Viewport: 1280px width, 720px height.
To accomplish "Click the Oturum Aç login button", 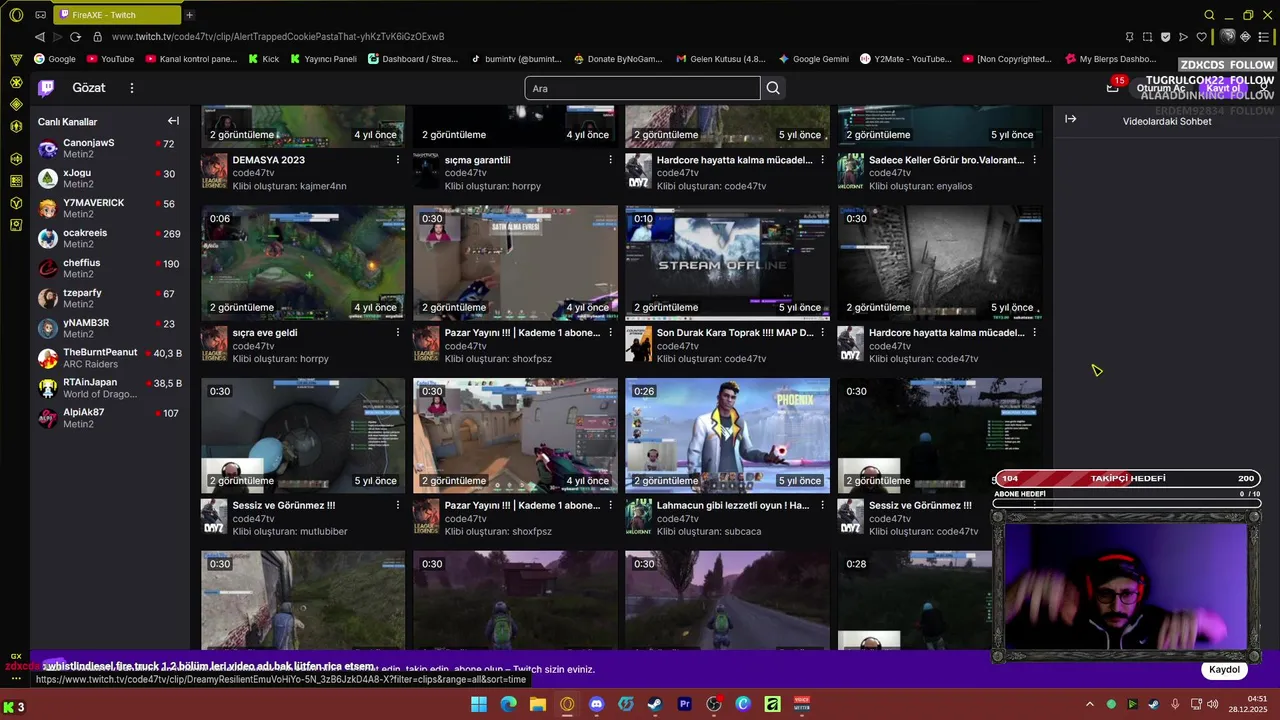I will coord(1161,88).
